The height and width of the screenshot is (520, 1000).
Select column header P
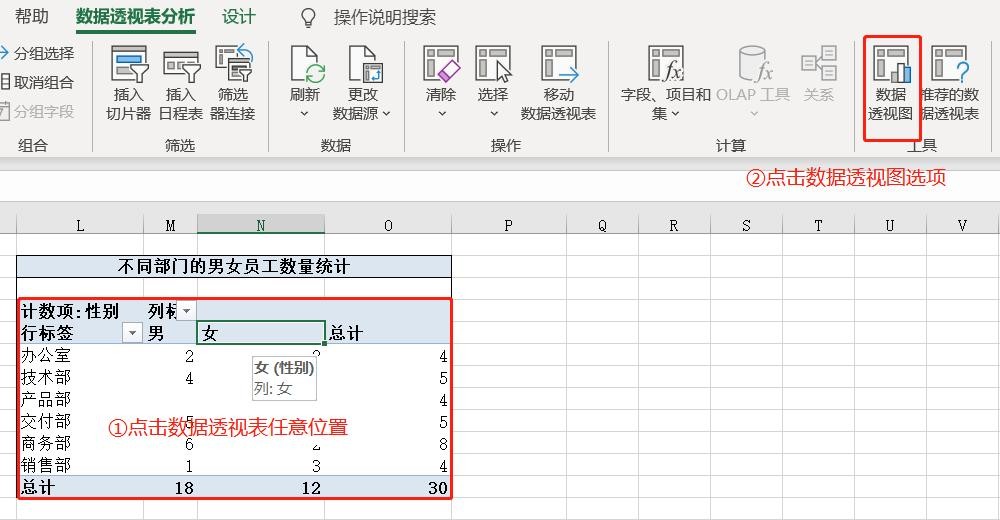coord(508,225)
